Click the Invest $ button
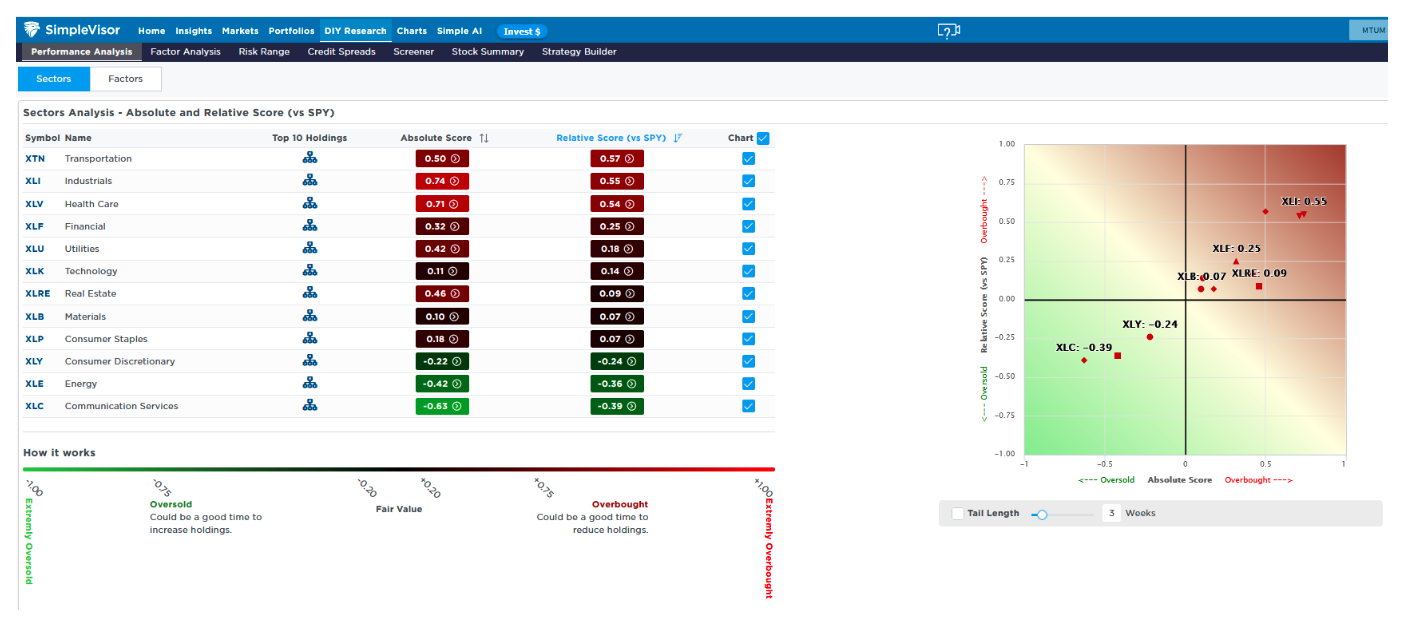This screenshot has height=625, width=1413. 522,31
